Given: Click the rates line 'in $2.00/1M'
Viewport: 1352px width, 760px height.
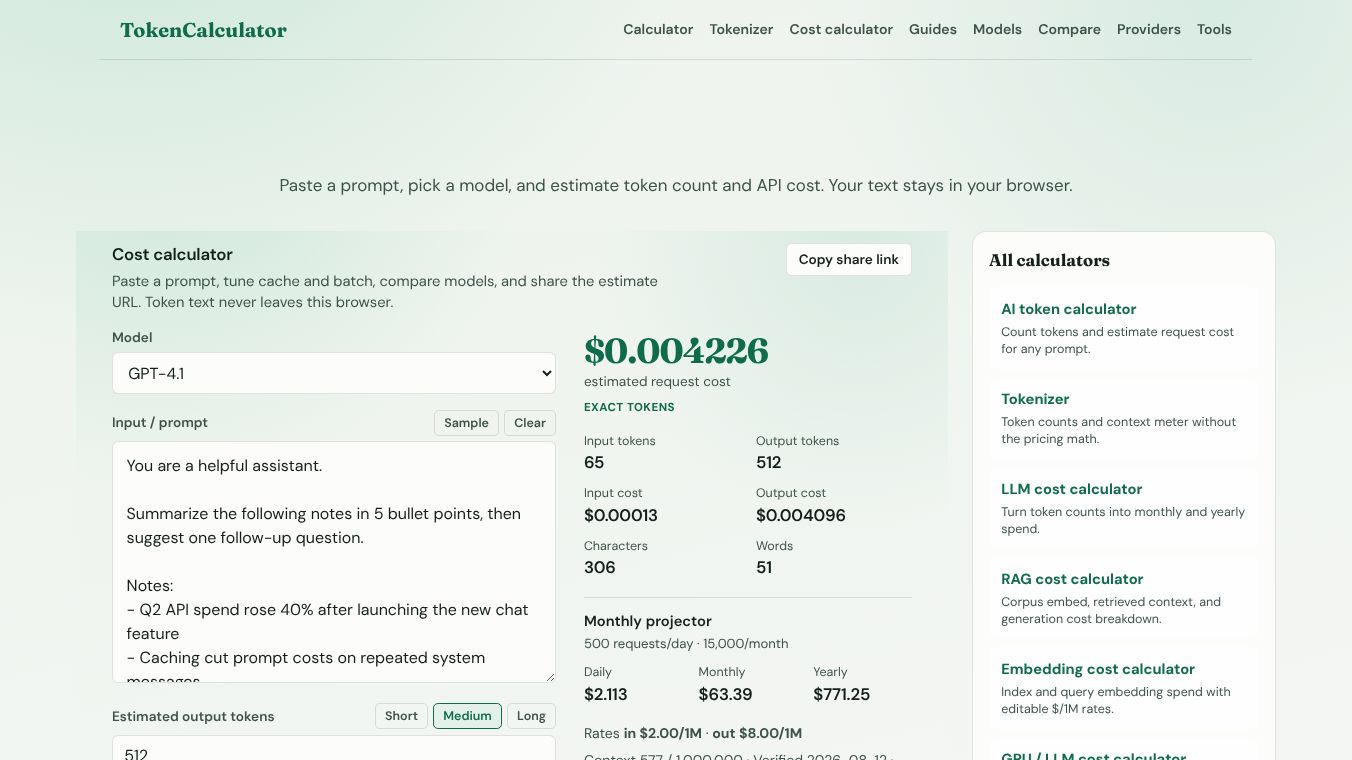Looking at the screenshot, I should tap(663, 733).
